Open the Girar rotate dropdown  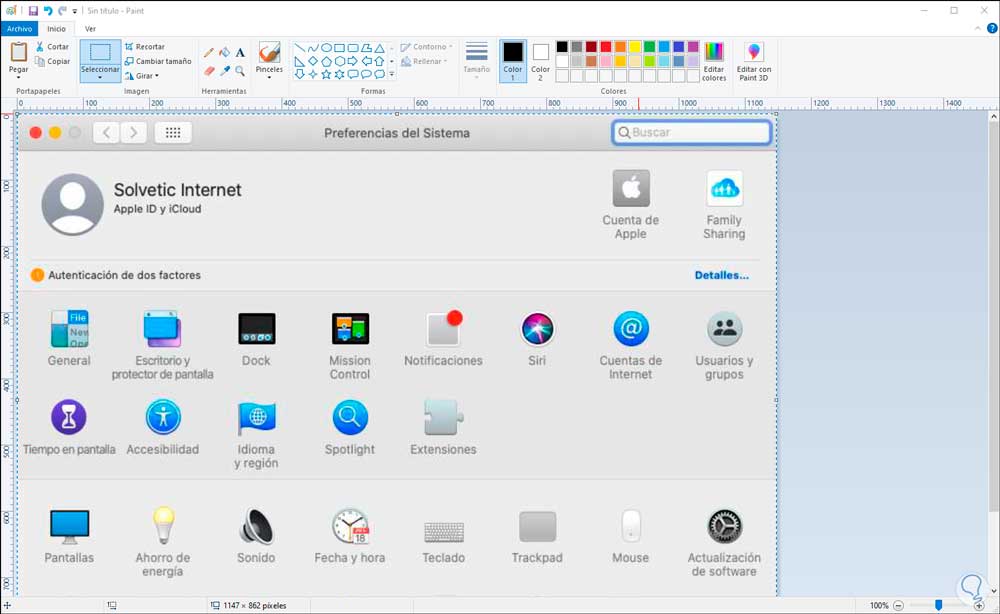point(142,76)
